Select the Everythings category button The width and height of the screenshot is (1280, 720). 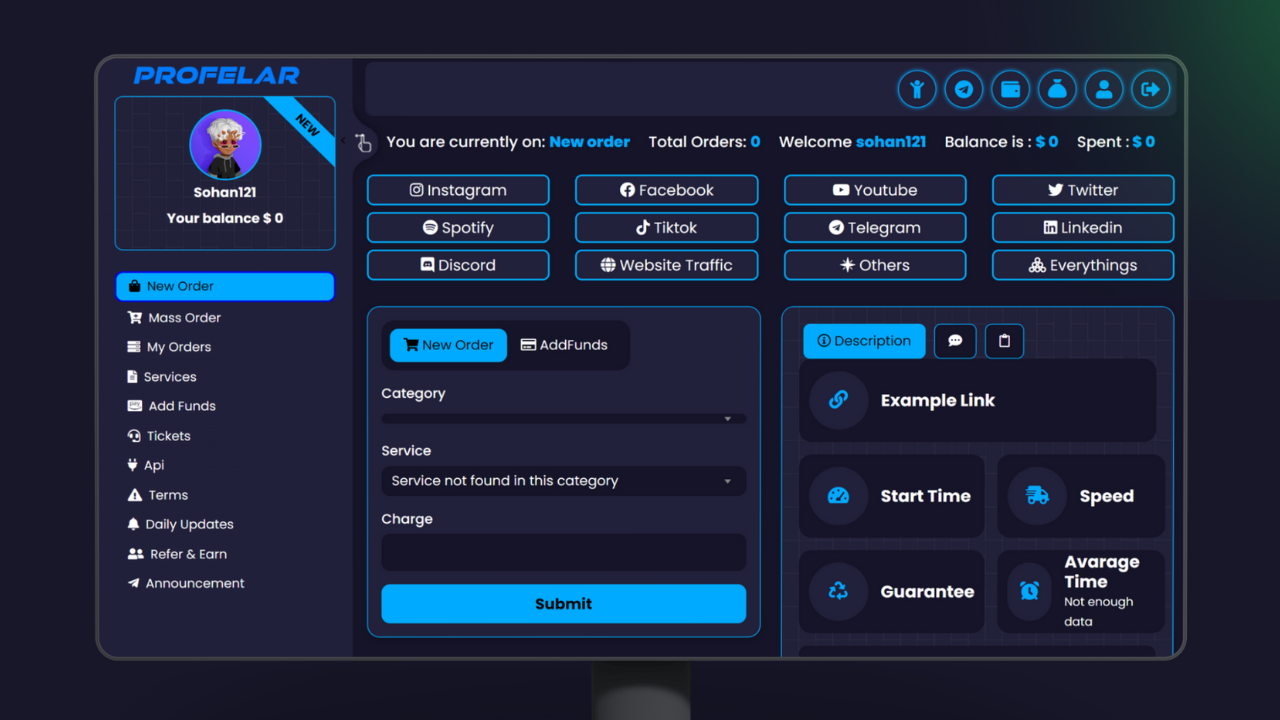(x=1083, y=265)
